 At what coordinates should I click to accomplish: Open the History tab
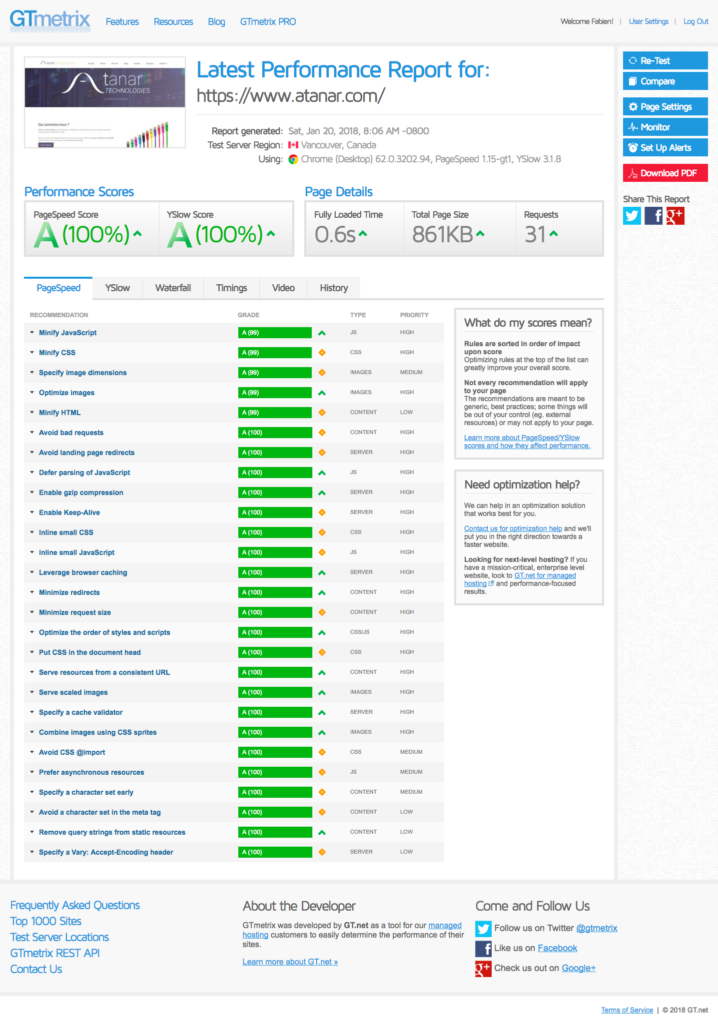pos(334,288)
